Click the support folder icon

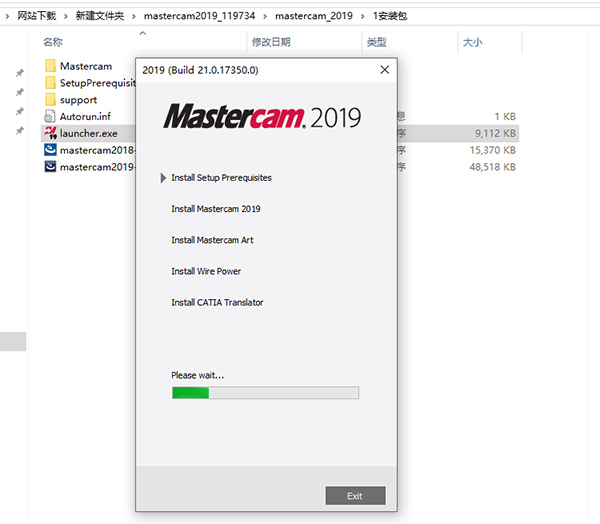[50, 100]
